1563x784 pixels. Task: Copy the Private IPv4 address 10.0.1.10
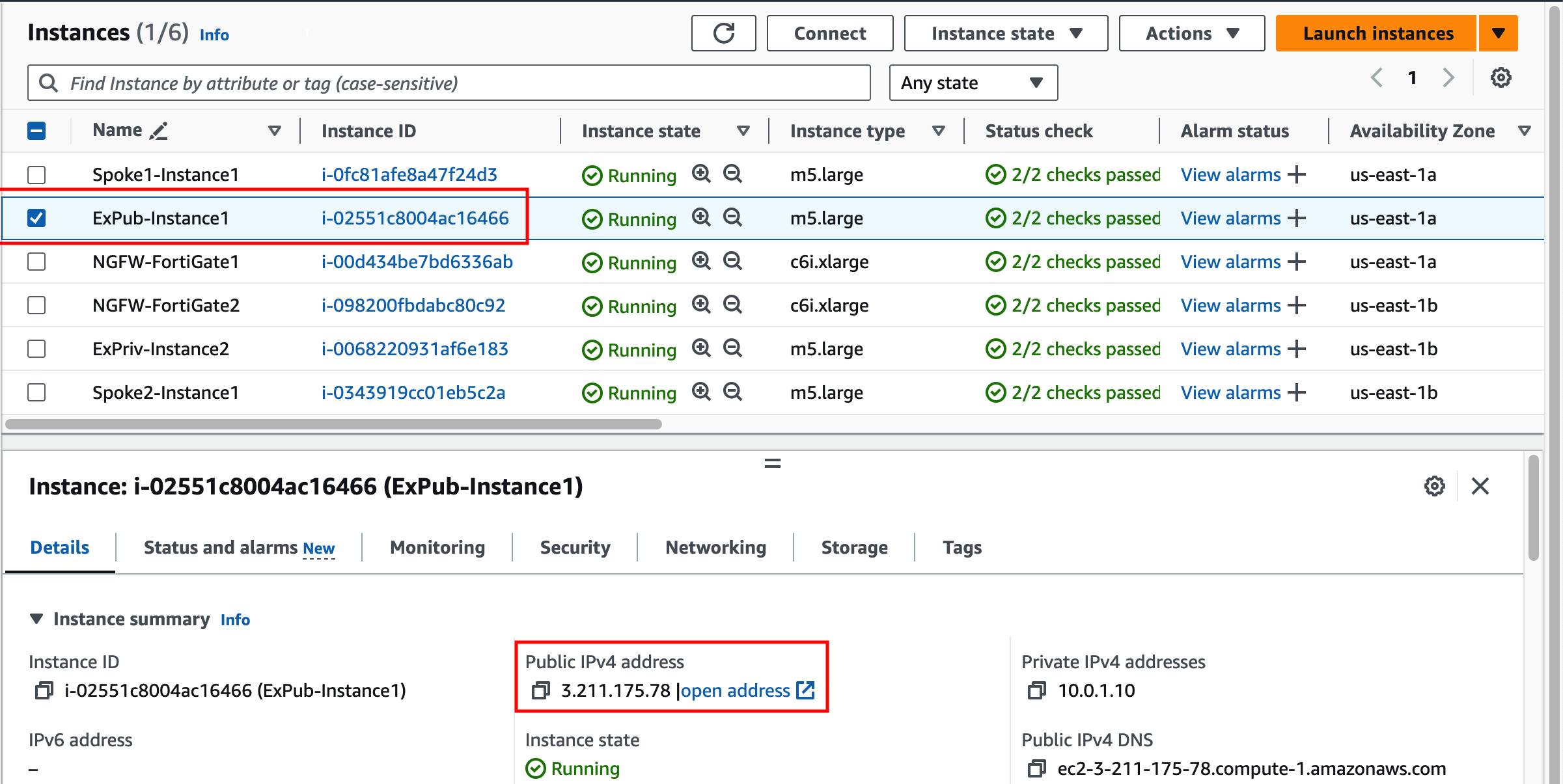1036,690
